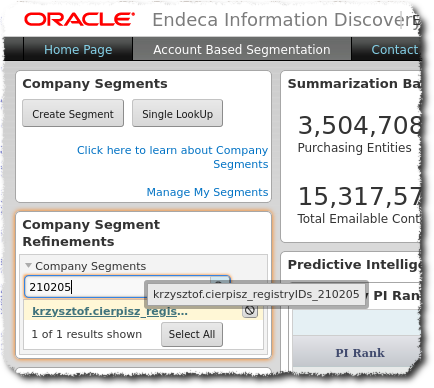Sort by the PI Rank column header

coord(360,352)
